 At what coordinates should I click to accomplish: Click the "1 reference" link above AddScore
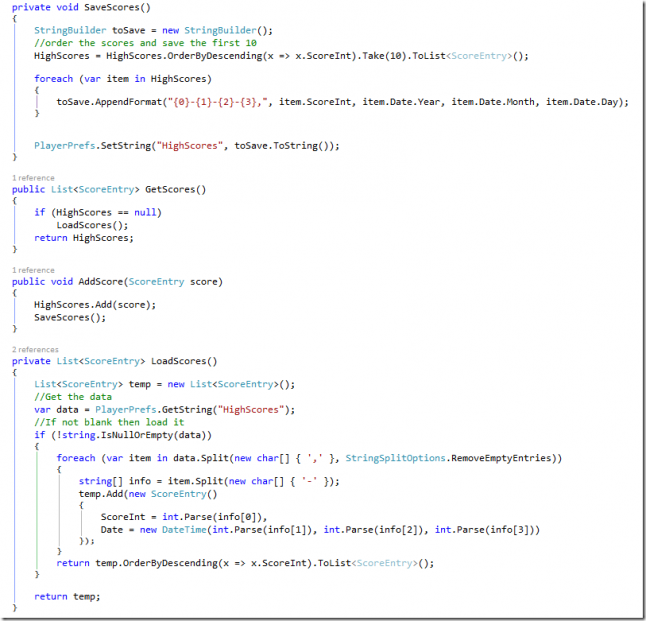point(33,269)
